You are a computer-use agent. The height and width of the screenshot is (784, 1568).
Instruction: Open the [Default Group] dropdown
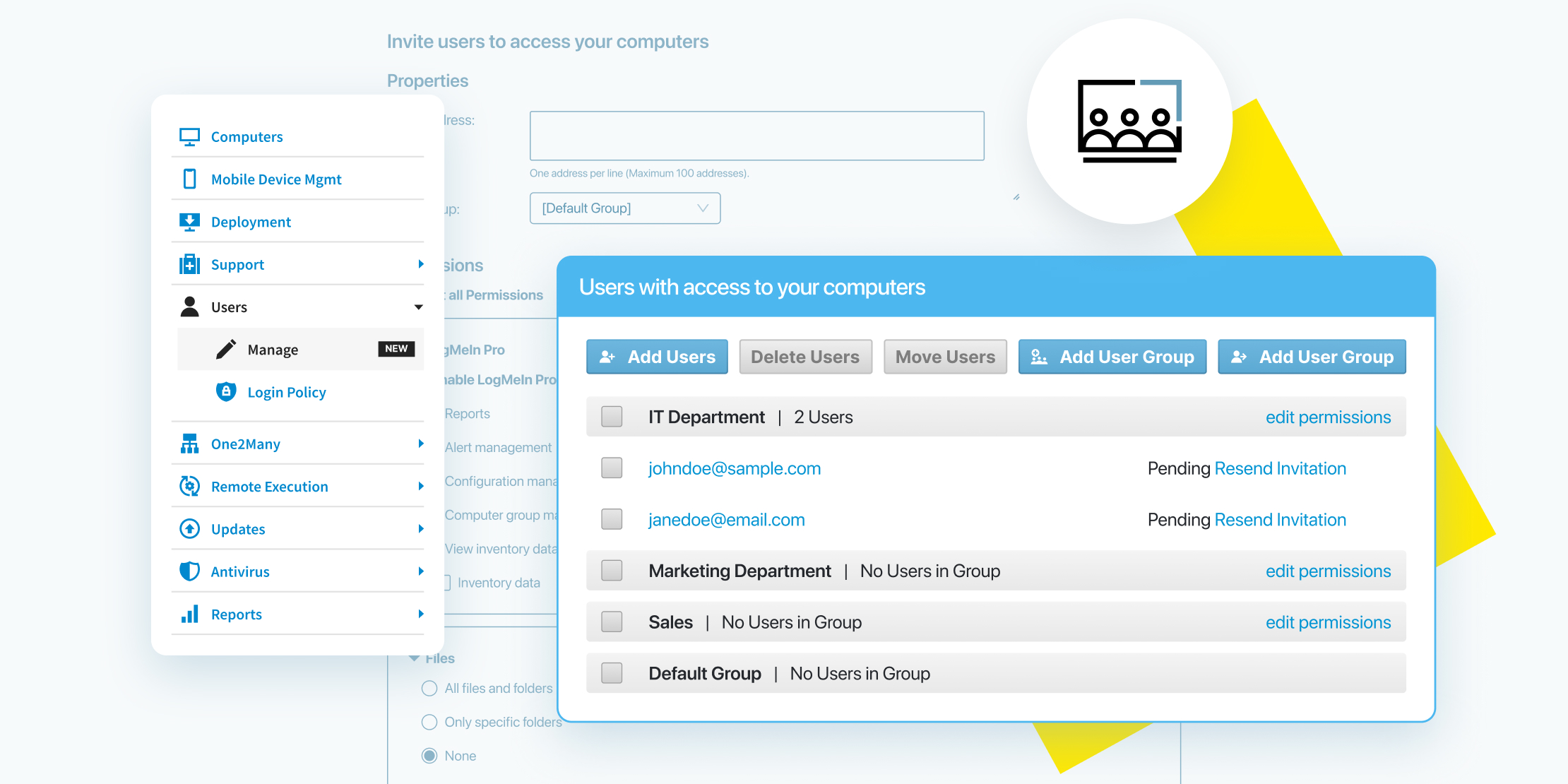[x=624, y=208]
